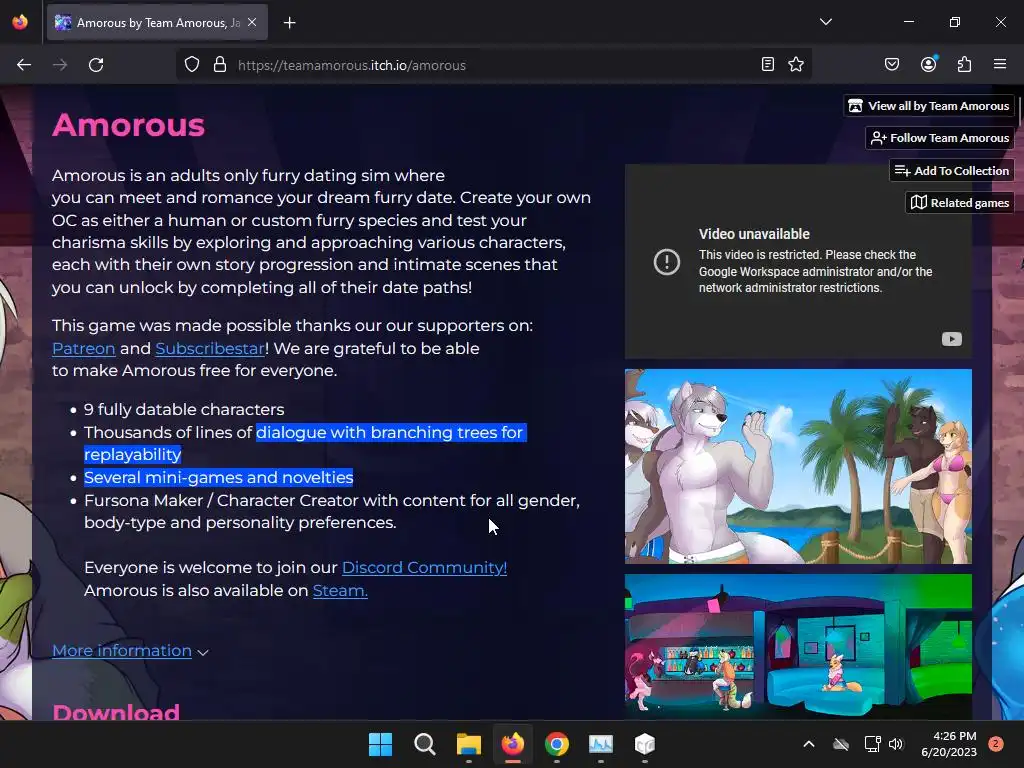Open Firefox account menu
The width and height of the screenshot is (1024, 768).
point(929,64)
